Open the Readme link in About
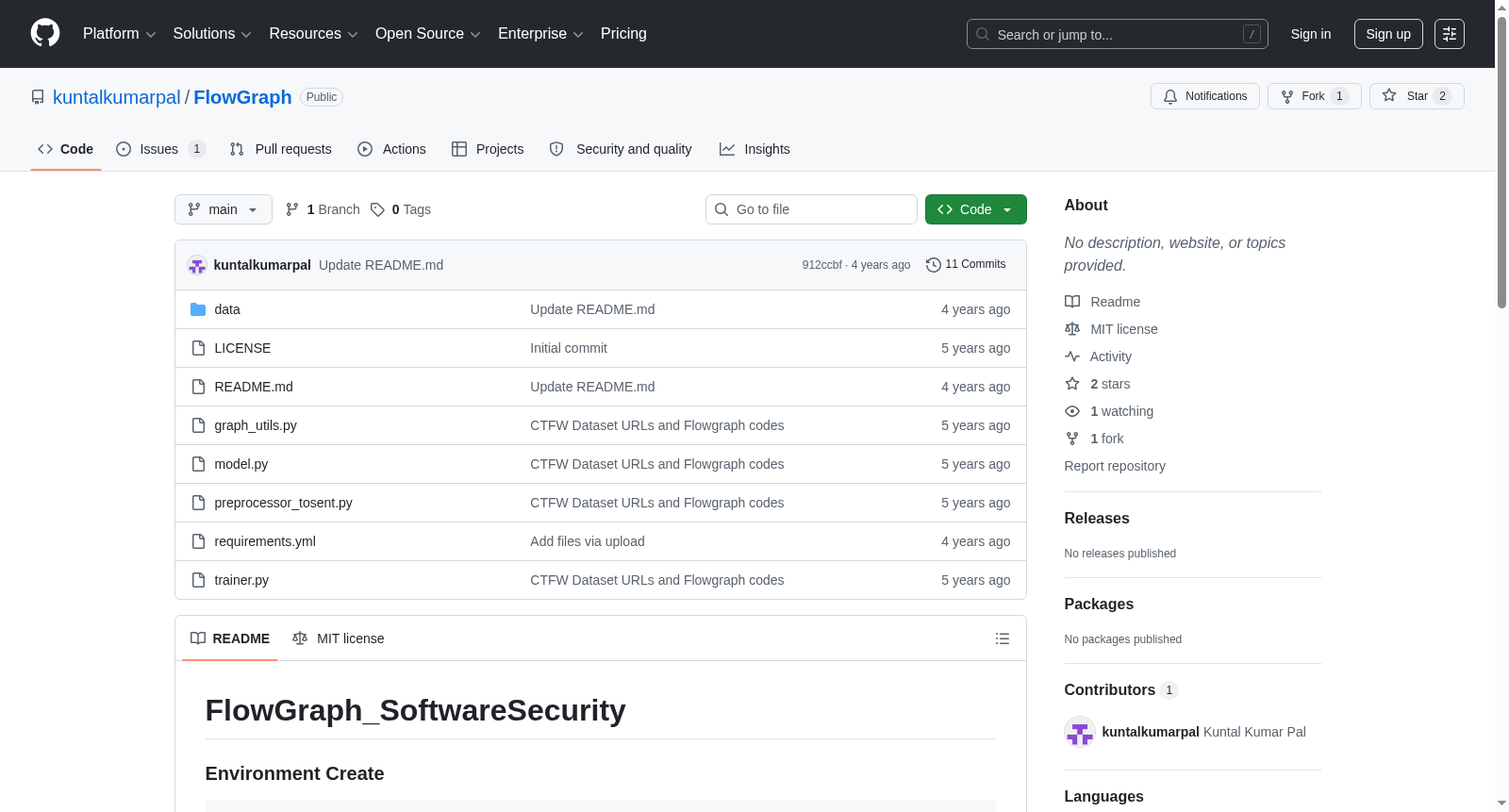 (1103, 302)
